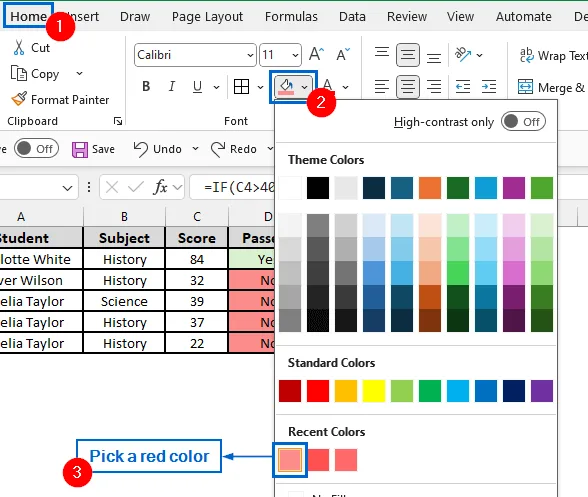Activate the Format Painter brush

pyautogui.click(x=19, y=99)
